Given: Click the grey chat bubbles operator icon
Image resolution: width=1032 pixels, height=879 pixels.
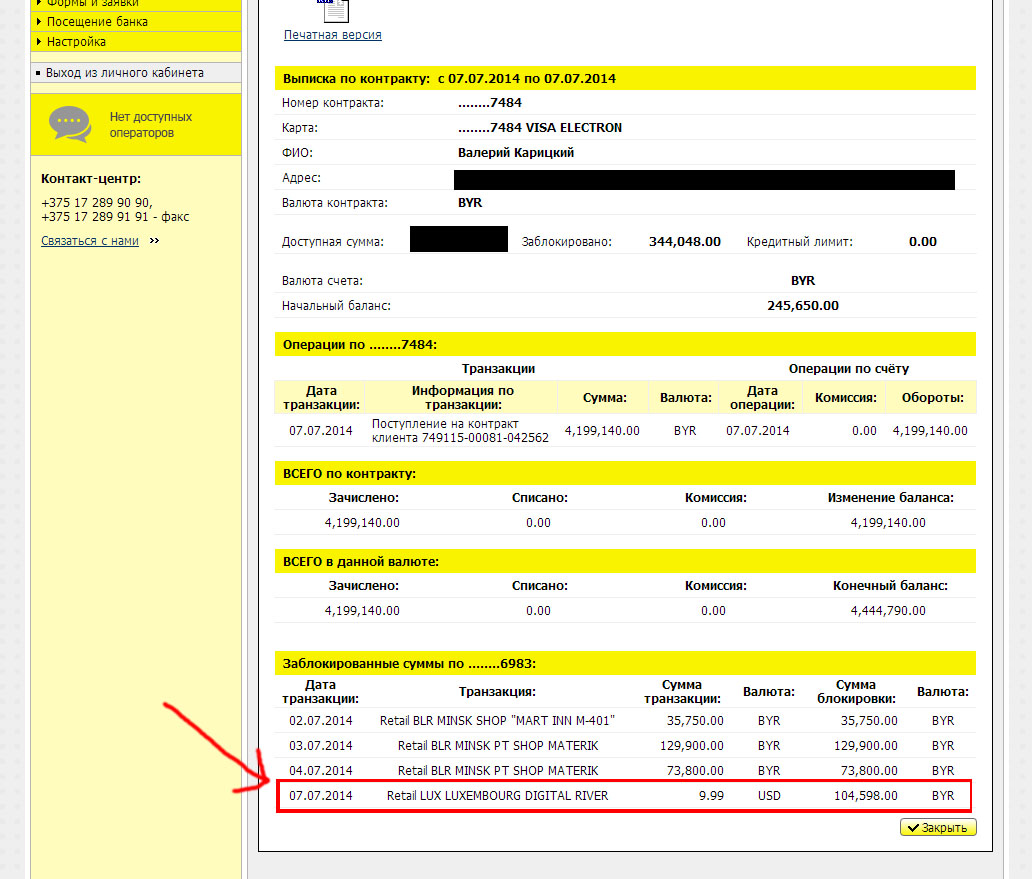Looking at the screenshot, I should coord(68,123).
